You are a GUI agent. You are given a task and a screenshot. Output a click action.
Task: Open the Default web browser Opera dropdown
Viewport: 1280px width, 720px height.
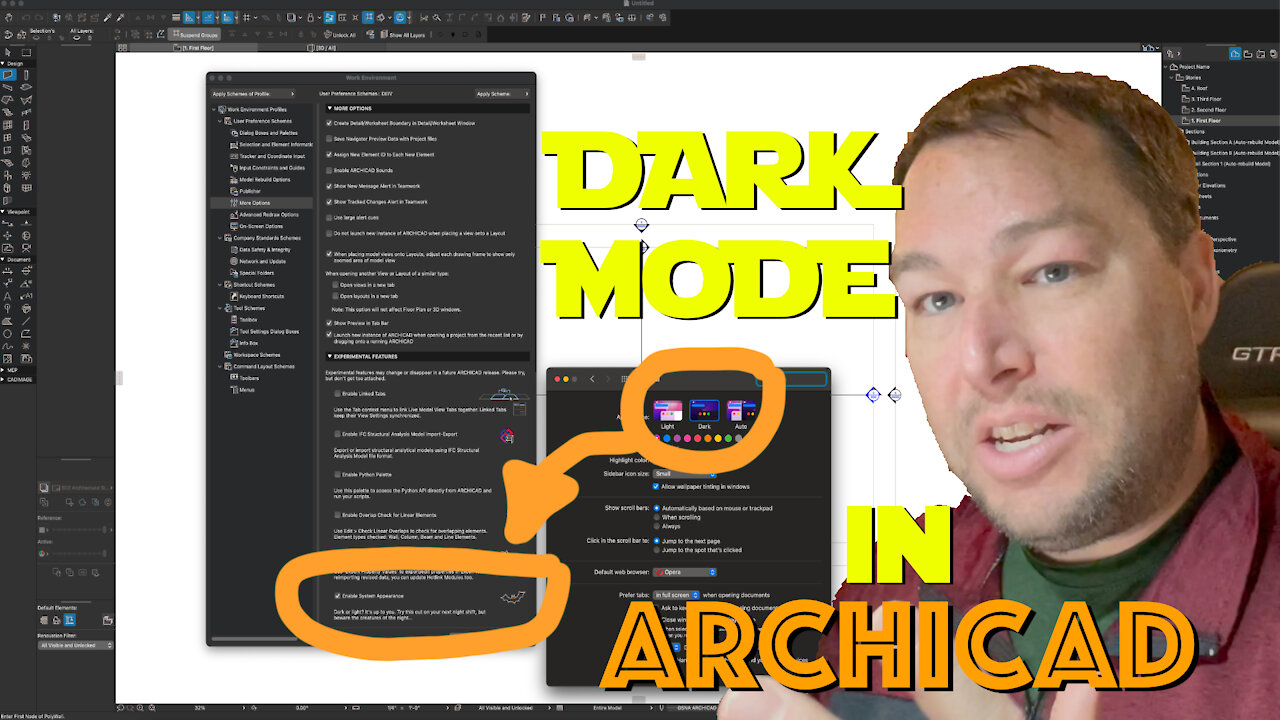[684, 572]
